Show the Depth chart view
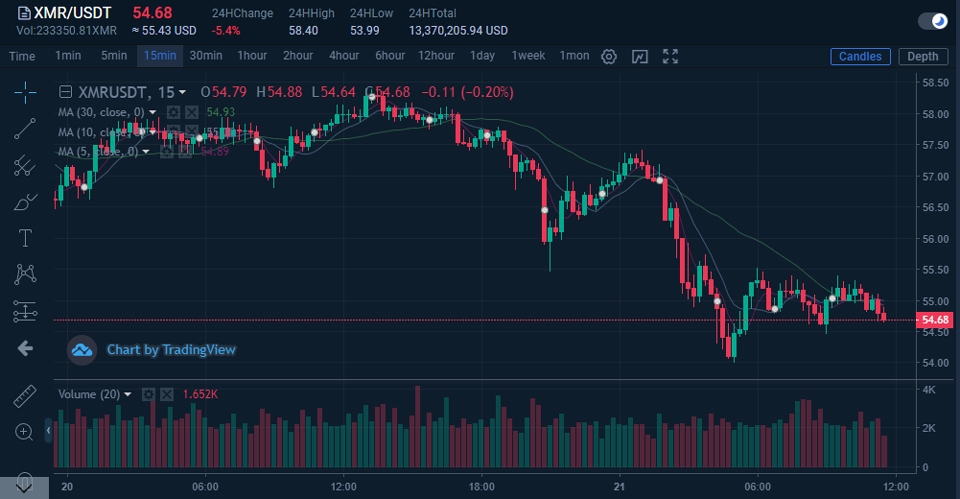Image resolution: width=960 pixels, height=499 pixels. pos(923,56)
